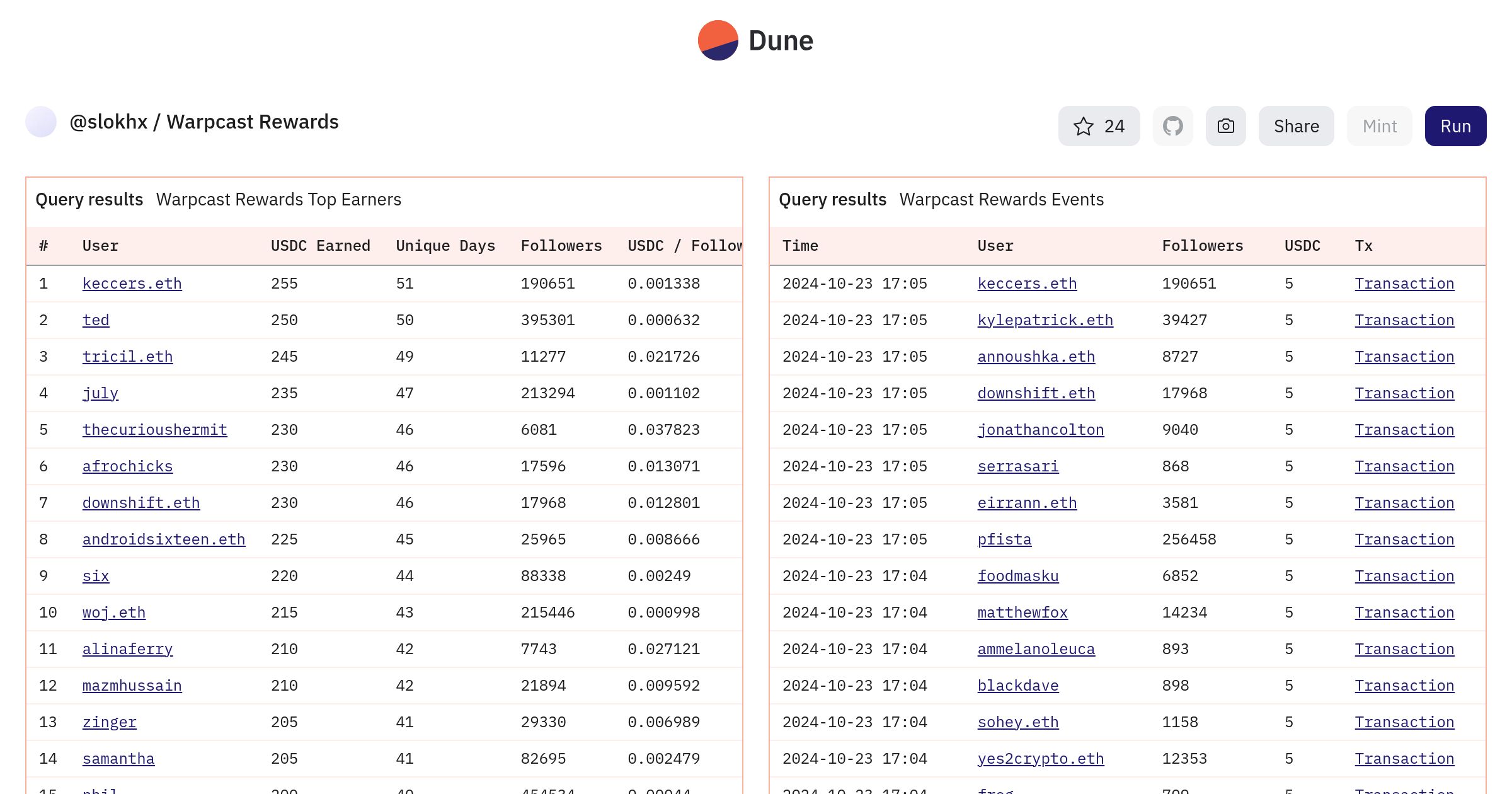
Task: Open Warpcast Rewards Top Earners query title
Action: coord(278,199)
